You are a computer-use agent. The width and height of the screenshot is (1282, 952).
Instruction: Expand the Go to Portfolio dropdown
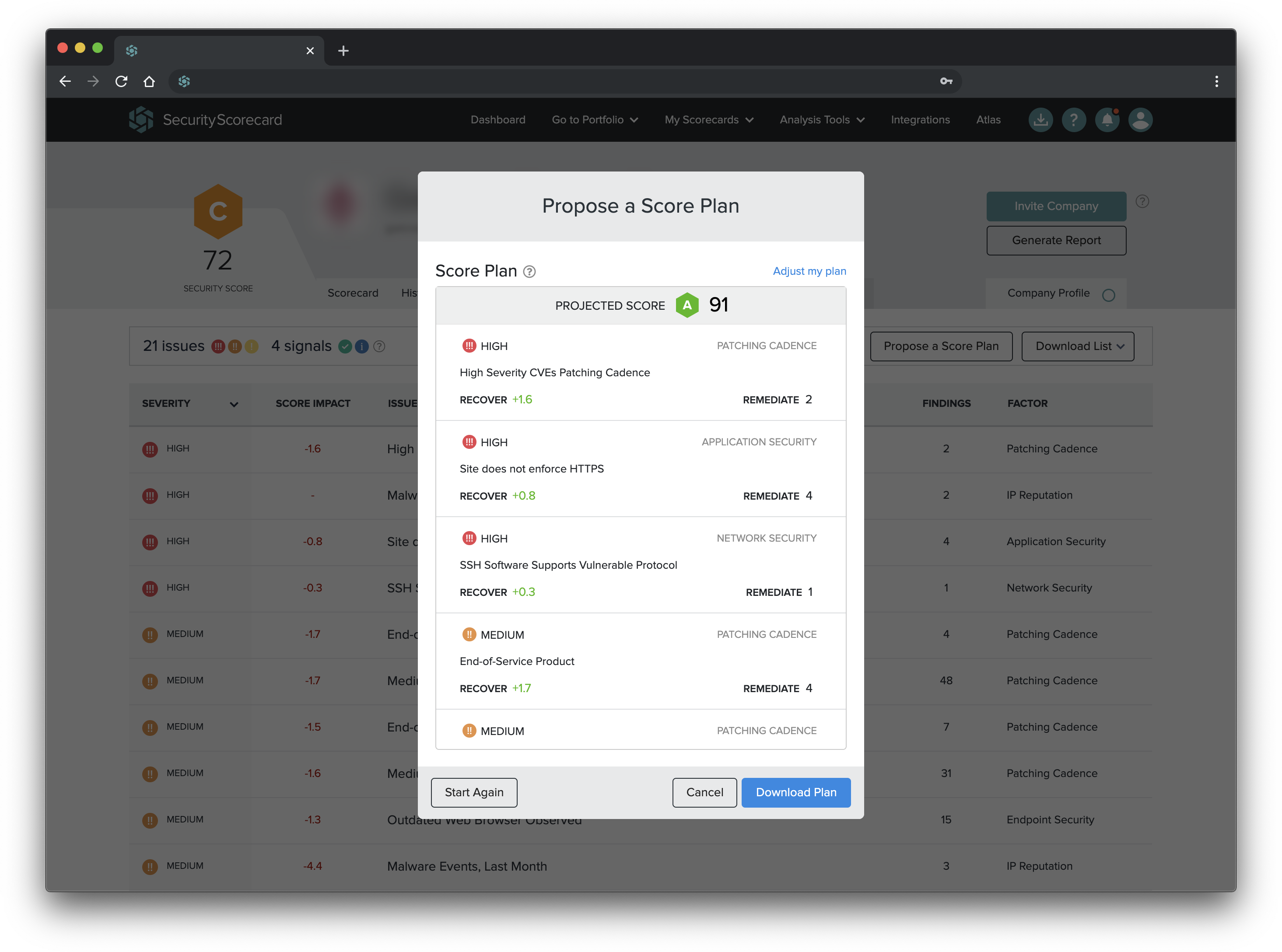(595, 120)
